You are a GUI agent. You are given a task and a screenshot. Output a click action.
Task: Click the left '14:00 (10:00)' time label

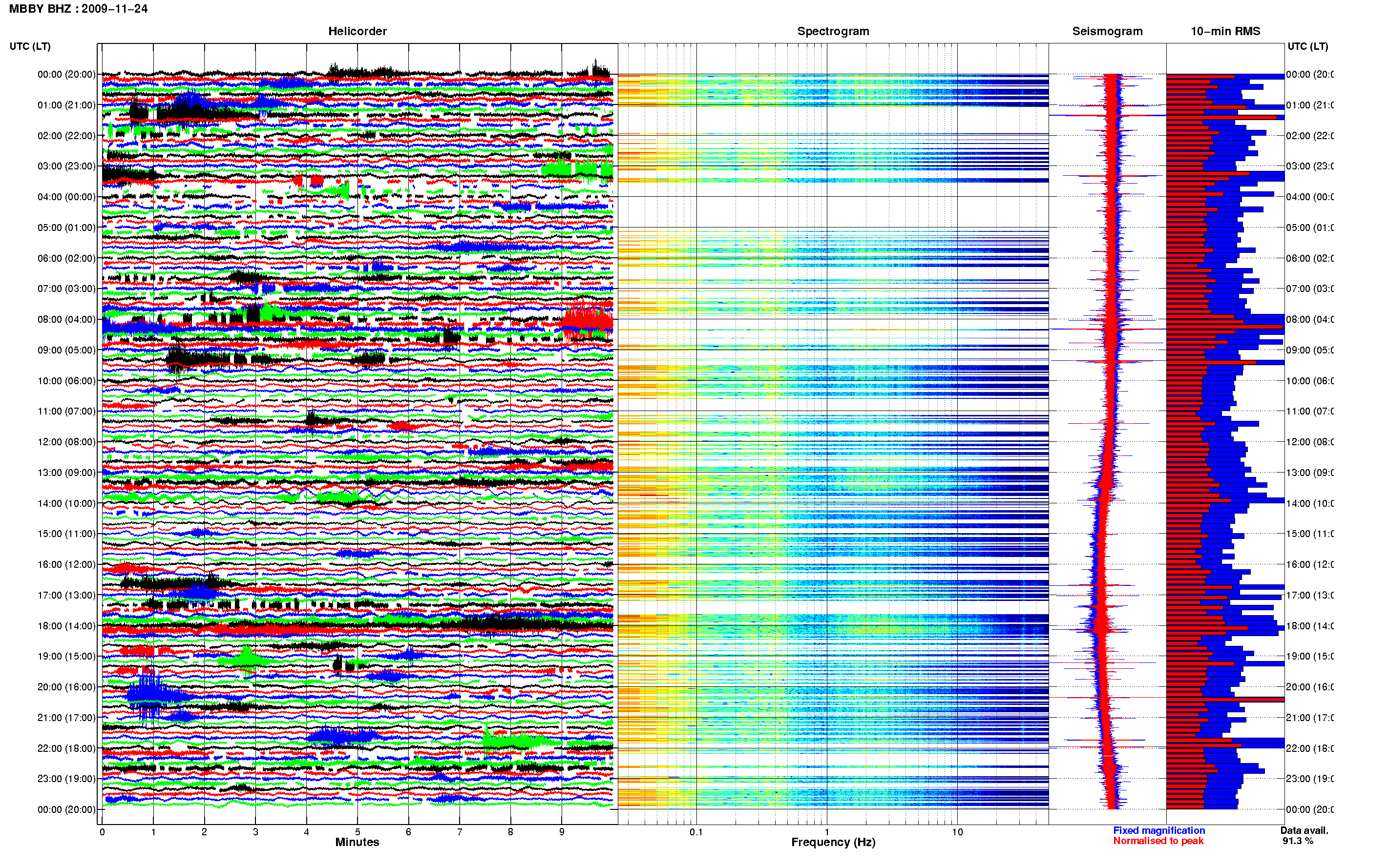click(x=66, y=503)
